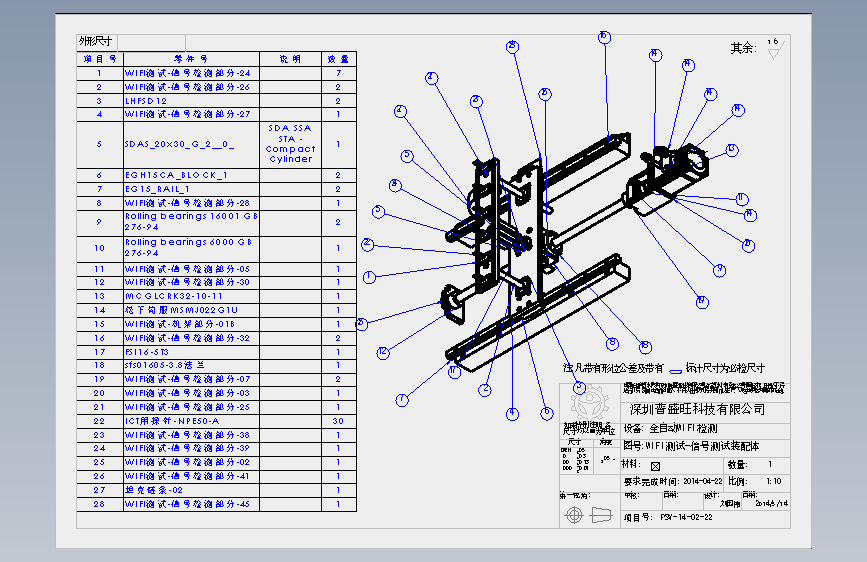
Task: Click the first-angle projection symbol in title block
Action: (x=589, y=515)
